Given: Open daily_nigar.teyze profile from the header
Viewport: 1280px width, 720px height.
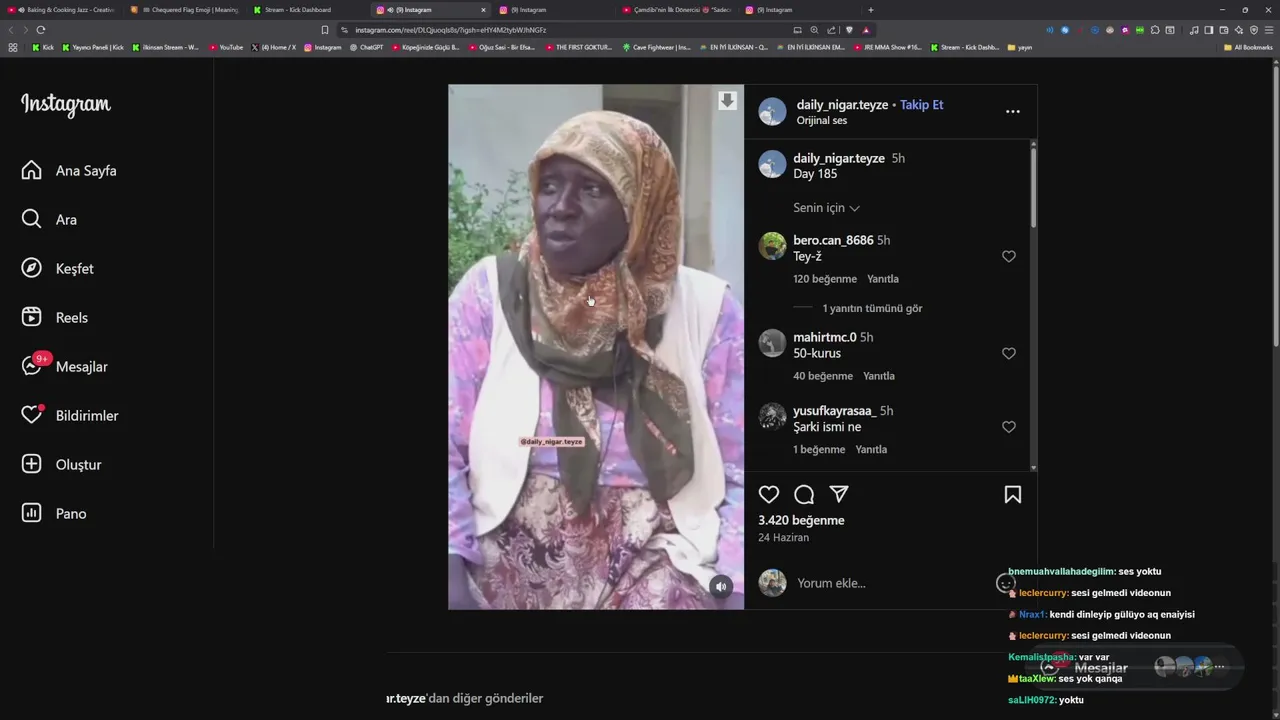Looking at the screenshot, I should [x=841, y=105].
